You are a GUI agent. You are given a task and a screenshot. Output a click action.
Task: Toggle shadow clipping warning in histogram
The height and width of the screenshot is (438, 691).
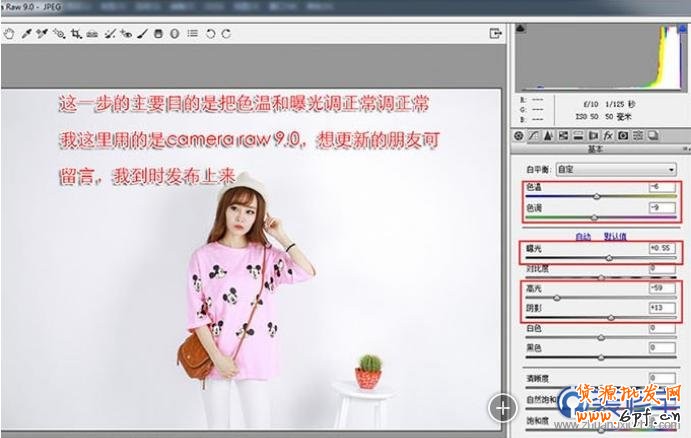[522, 31]
